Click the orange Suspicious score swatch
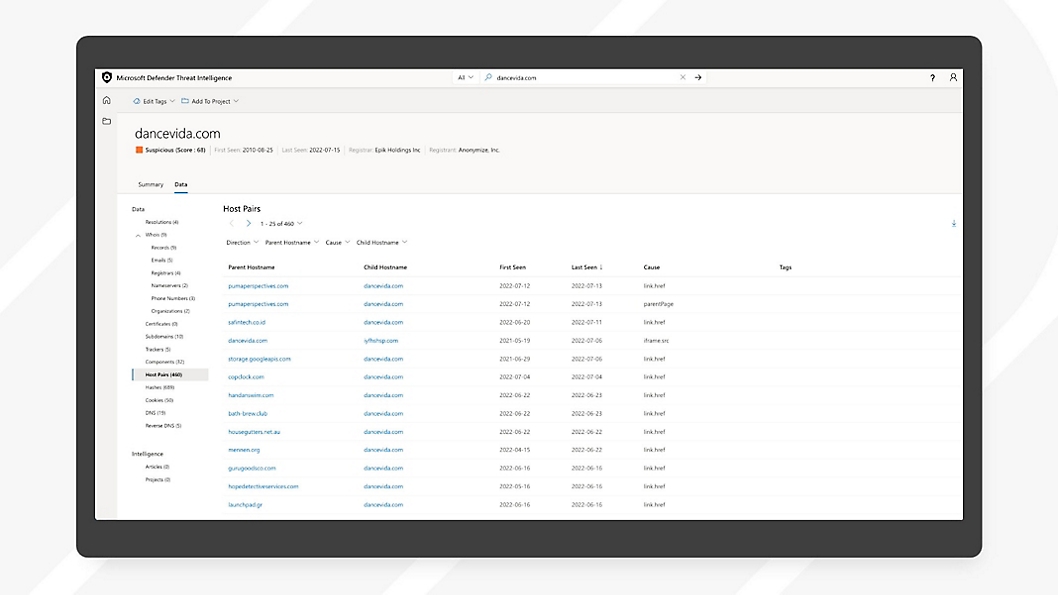The width and height of the screenshot is (1058, 595). [x=140, y=150]
